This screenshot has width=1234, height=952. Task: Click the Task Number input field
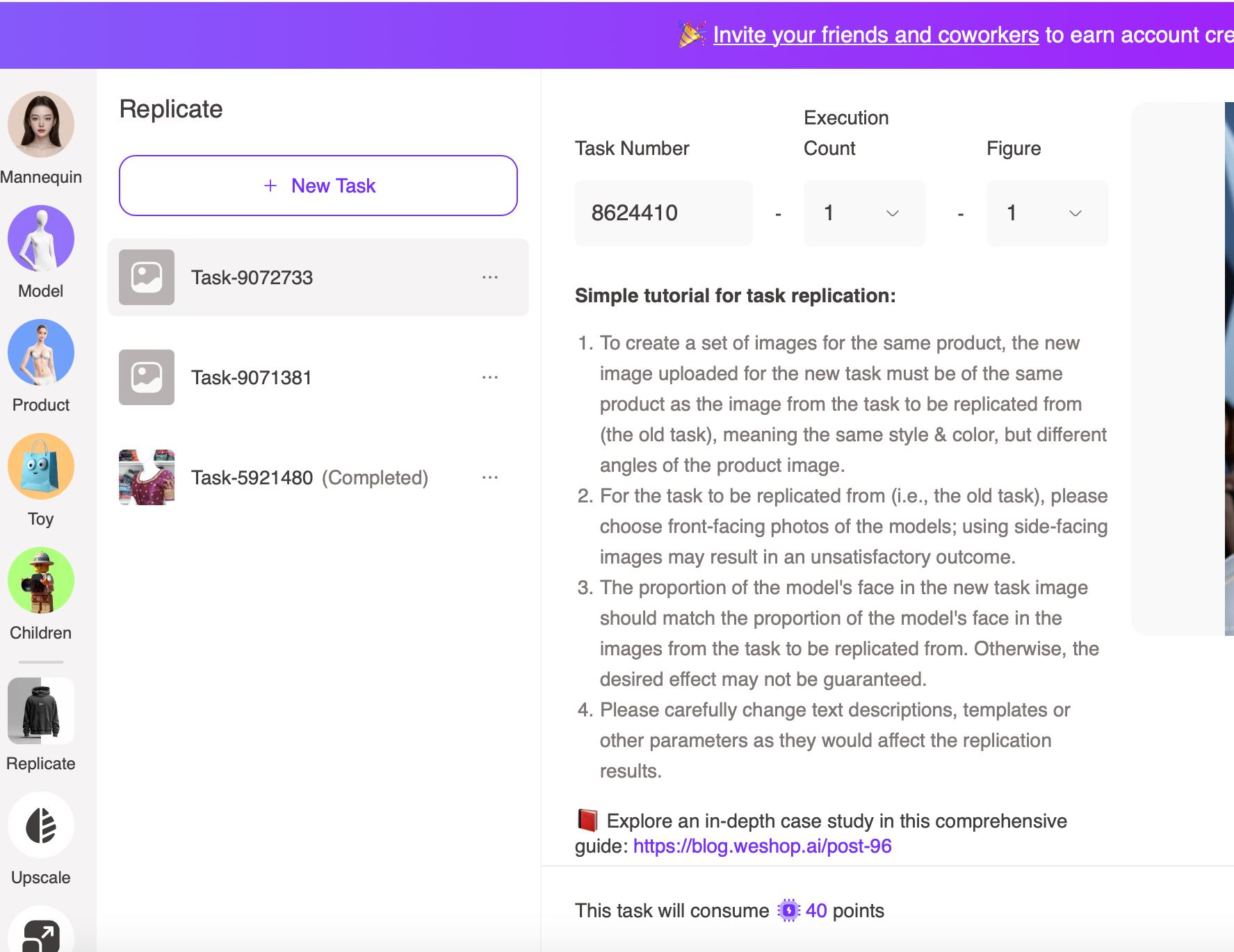[663, 213]
